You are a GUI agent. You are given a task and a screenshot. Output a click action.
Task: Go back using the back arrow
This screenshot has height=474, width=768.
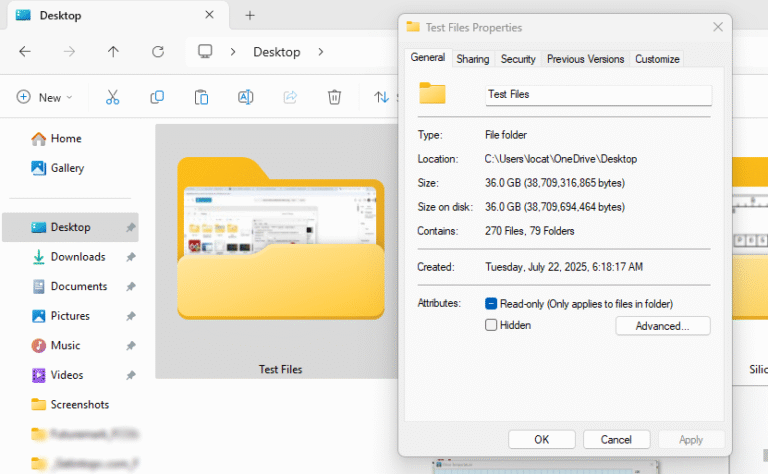[x=24, y=51]
